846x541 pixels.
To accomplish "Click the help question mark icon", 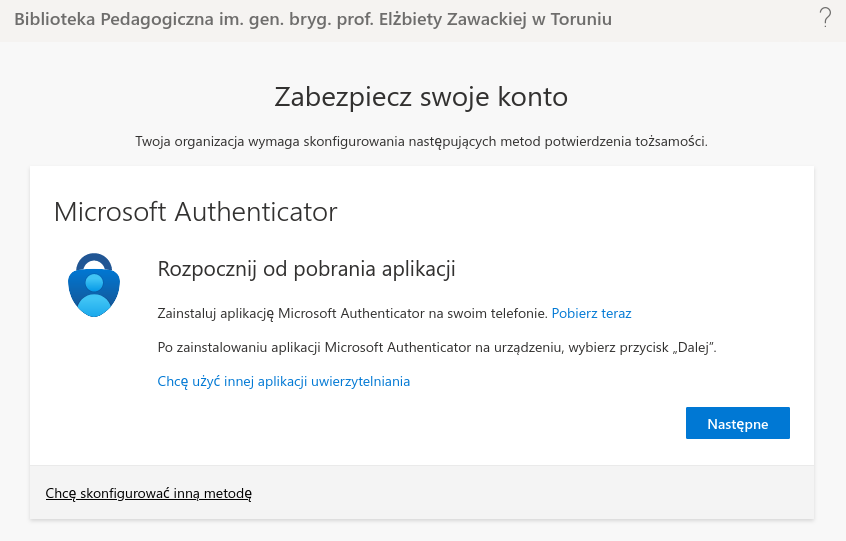I will pyautogui.click(x=825, y=17).
